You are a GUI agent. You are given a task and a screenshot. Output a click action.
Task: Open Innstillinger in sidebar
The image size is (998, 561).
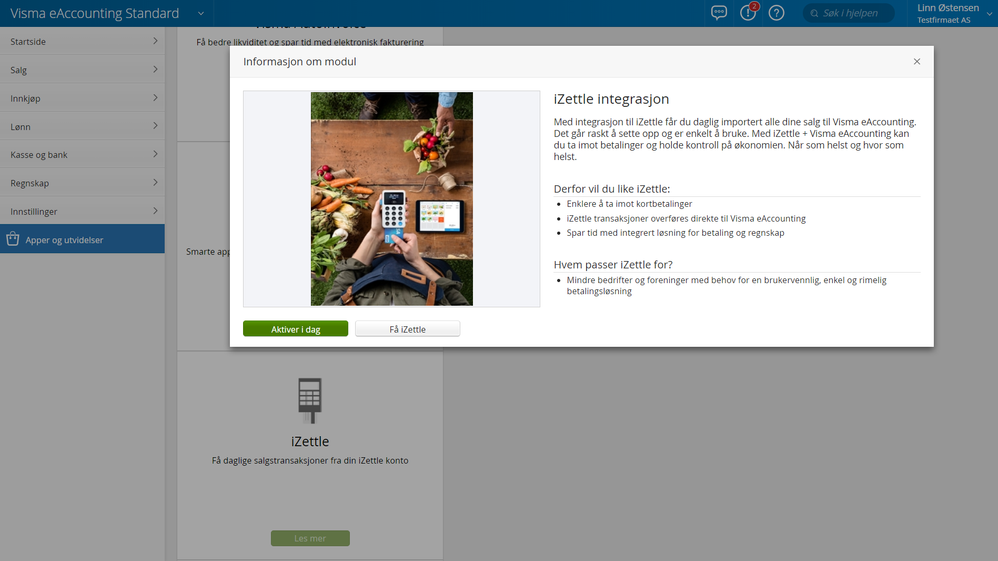tap(82, 211)
